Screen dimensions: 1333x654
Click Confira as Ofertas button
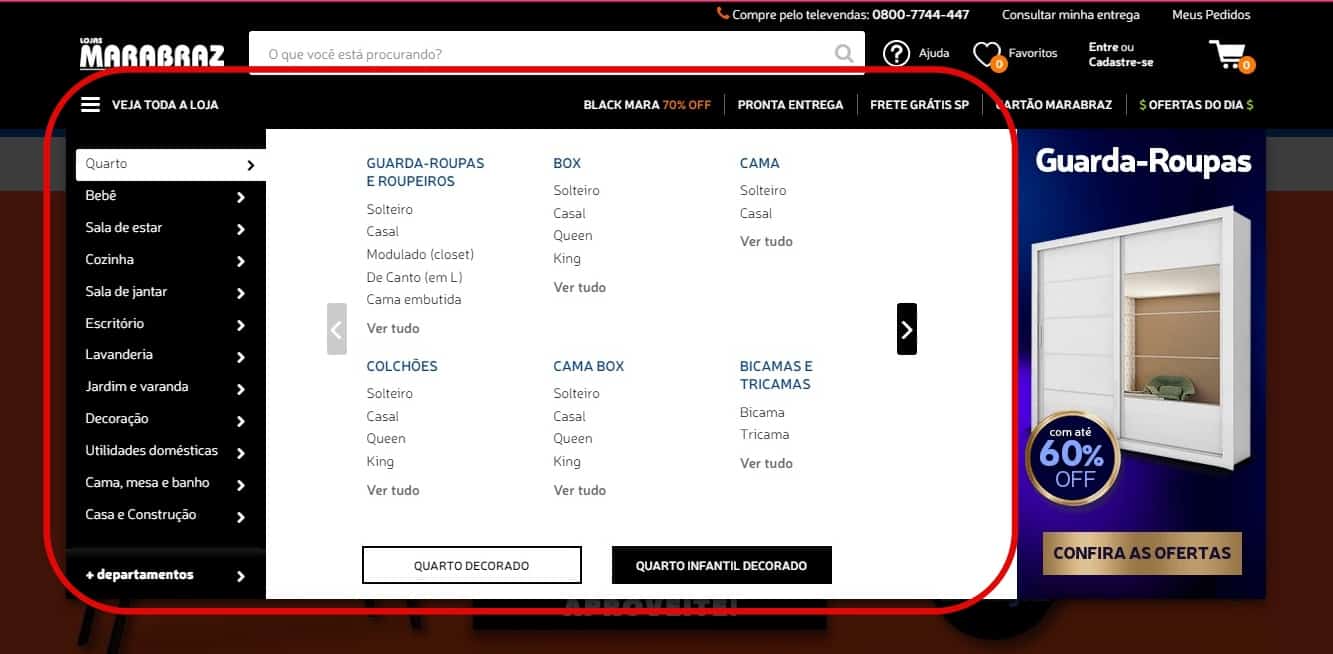click(1142, 553)
